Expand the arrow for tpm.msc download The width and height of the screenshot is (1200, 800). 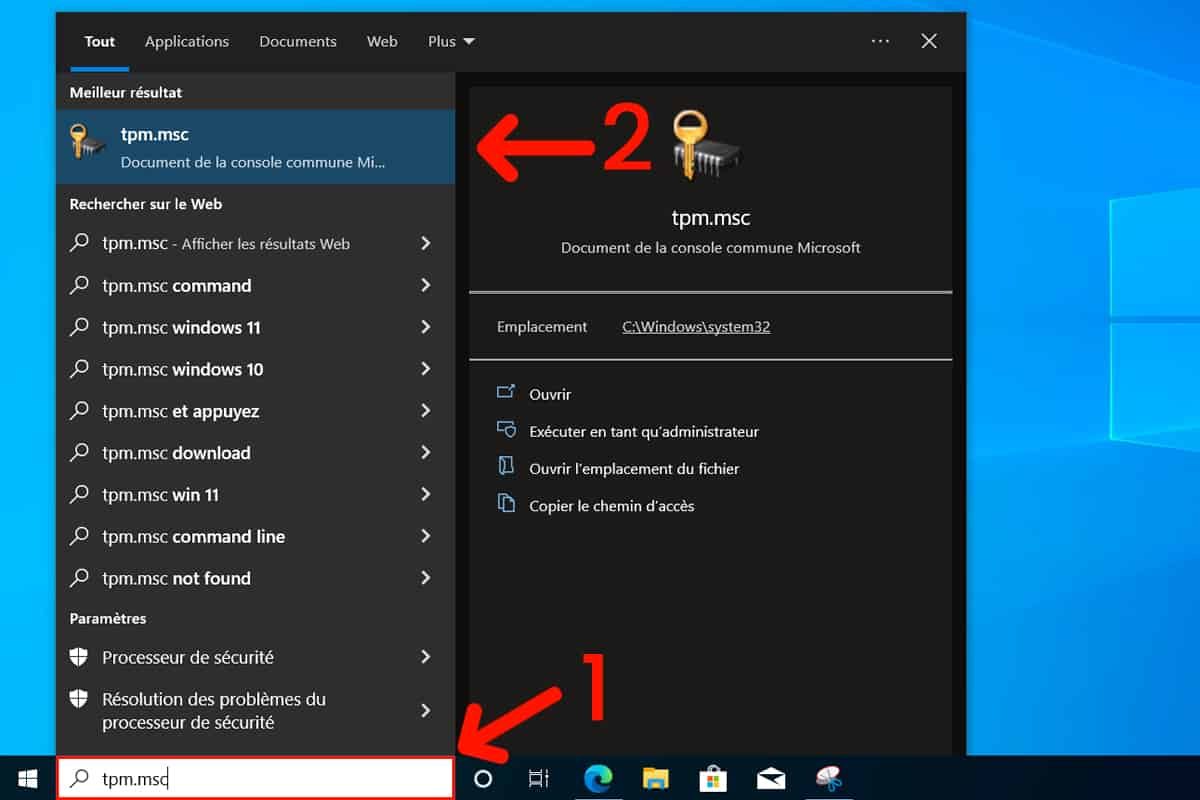tap(426, 452)
